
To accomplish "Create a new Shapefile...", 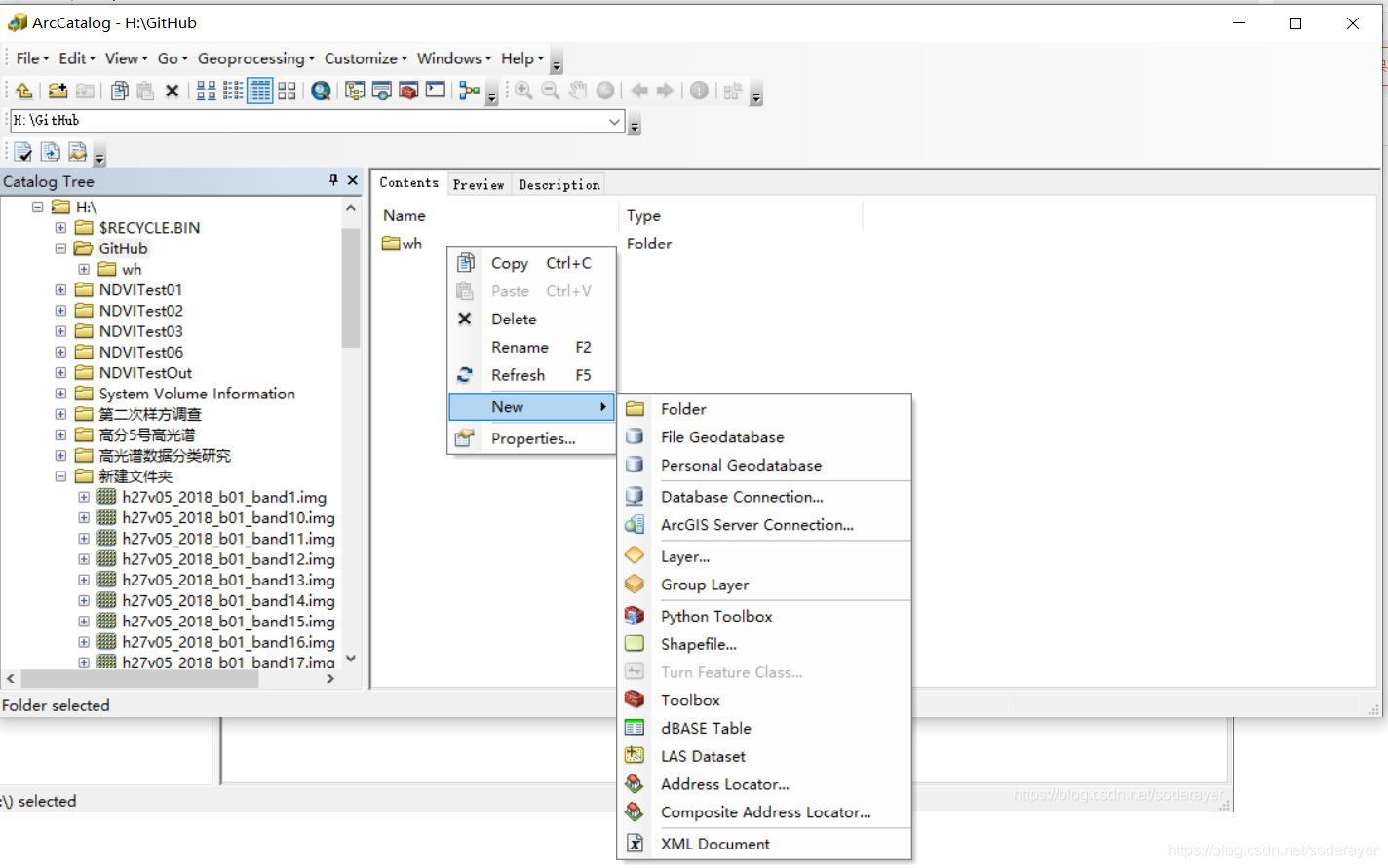I will pyautogui.click(x=765, y=645).
